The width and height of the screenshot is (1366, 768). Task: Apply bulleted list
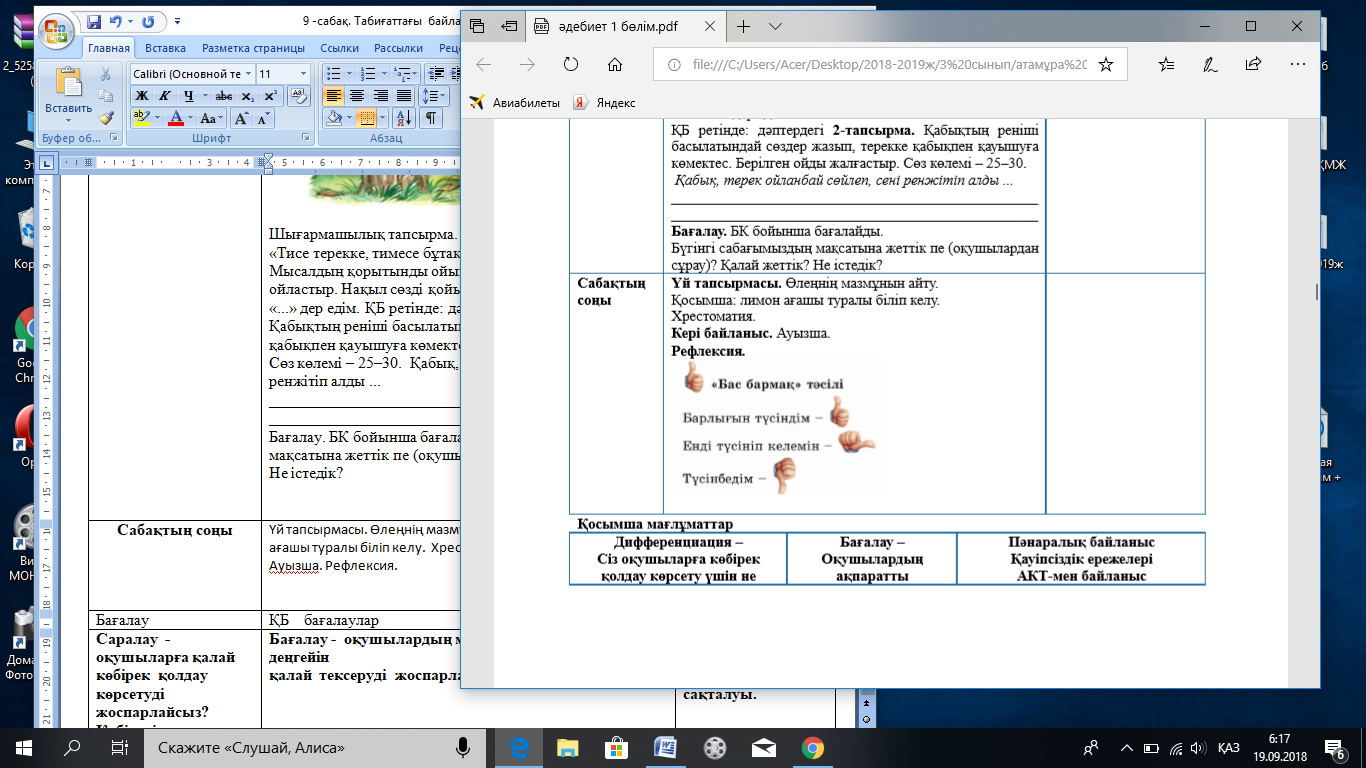coord(332,74)
